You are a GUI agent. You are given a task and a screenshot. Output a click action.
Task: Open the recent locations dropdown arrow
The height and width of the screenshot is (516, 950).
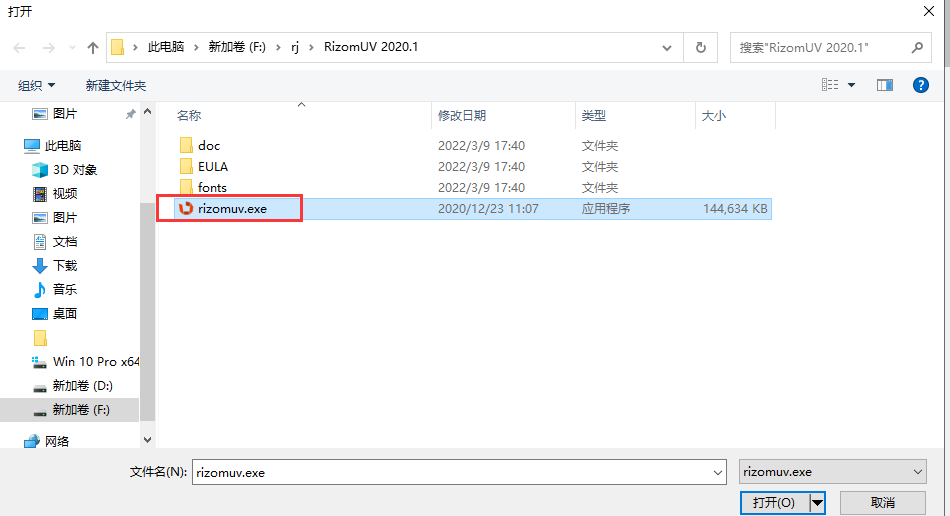tap(72, 48)
